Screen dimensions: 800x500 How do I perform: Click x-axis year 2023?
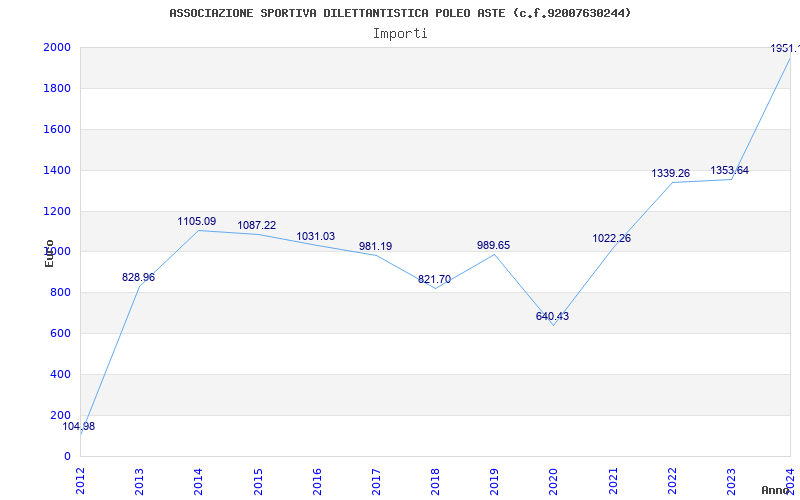[x=731, y=481]
